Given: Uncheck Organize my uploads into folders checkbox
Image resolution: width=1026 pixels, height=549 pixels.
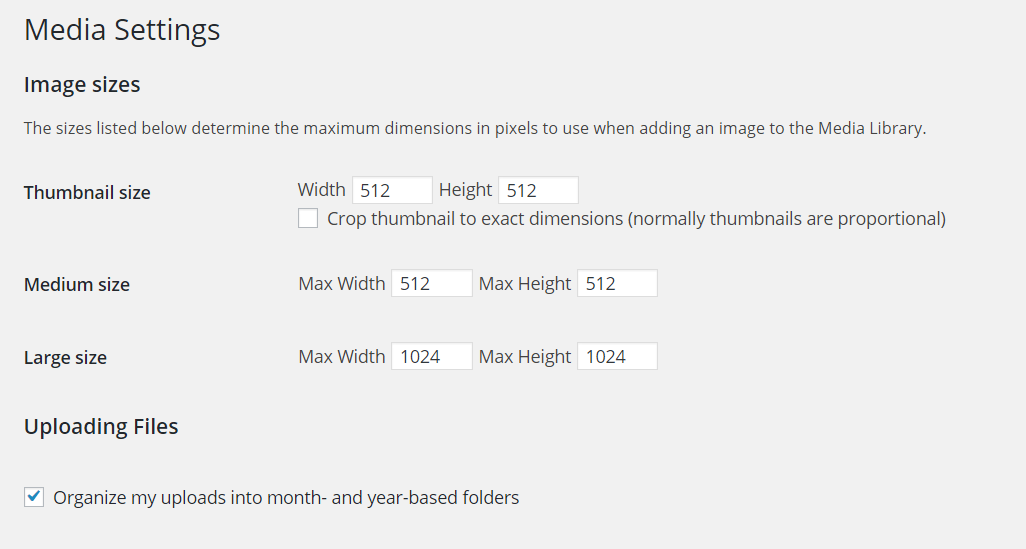Looking at the screenshot, I should pyautogui.click(x=34, y=497).
